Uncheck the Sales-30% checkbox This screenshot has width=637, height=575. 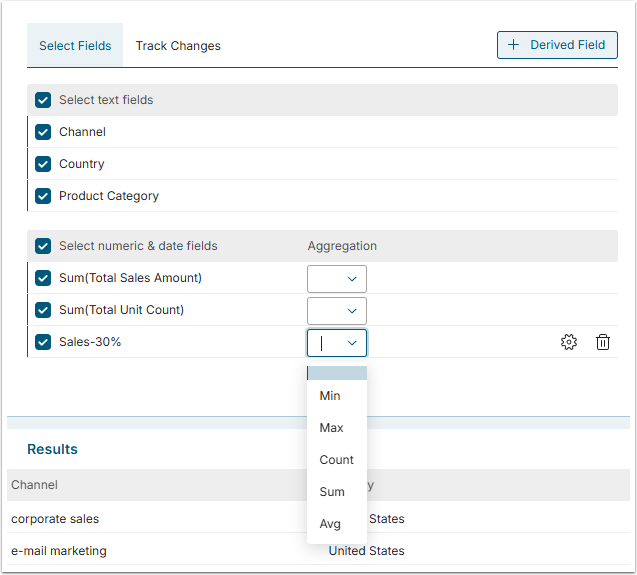coord(43,342)
